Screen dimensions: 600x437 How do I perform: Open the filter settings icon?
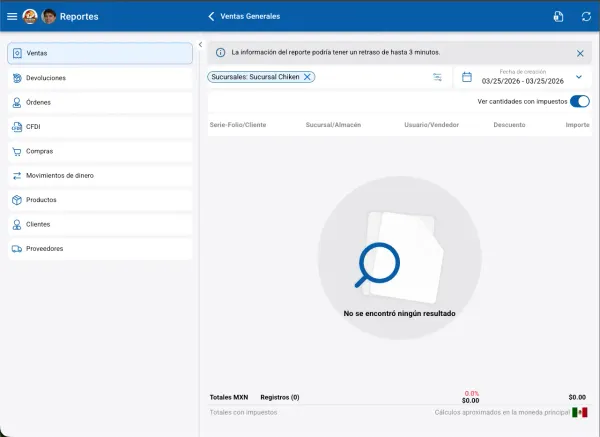coord(437,77)
